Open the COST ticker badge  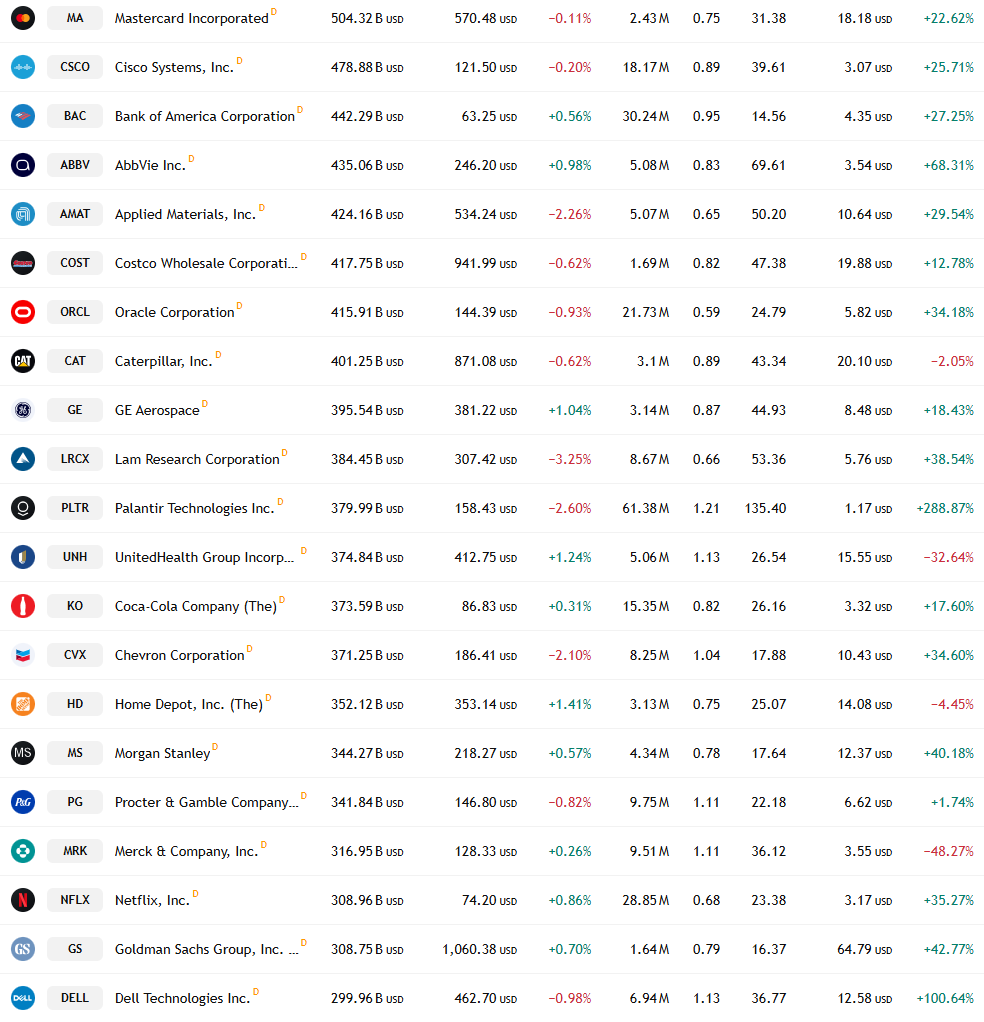pyautogui.click(x=75, y=263)
